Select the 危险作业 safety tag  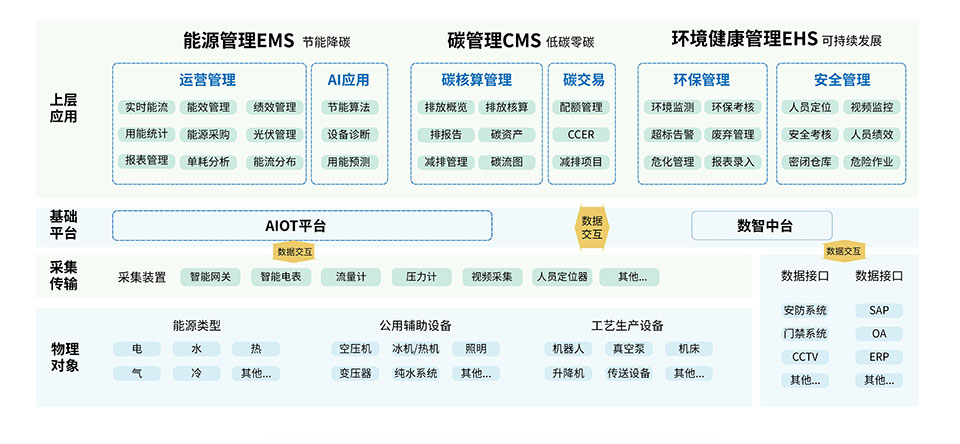(x=871, y=161)
